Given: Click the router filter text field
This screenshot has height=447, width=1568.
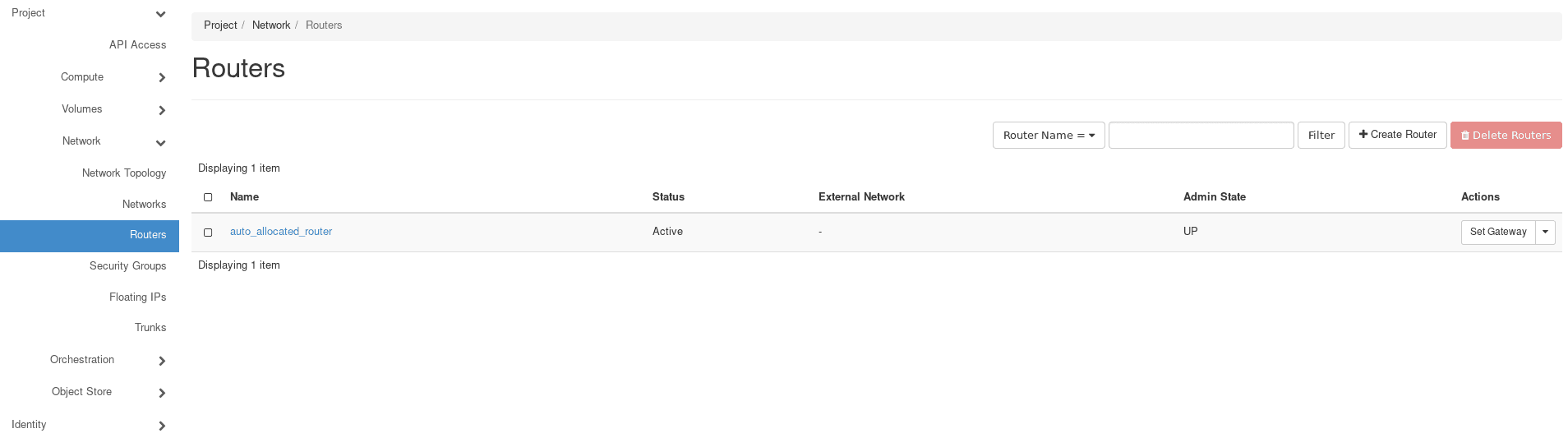Looking at the screenshot, I should pyautogui.click(x=1201, y=136).
